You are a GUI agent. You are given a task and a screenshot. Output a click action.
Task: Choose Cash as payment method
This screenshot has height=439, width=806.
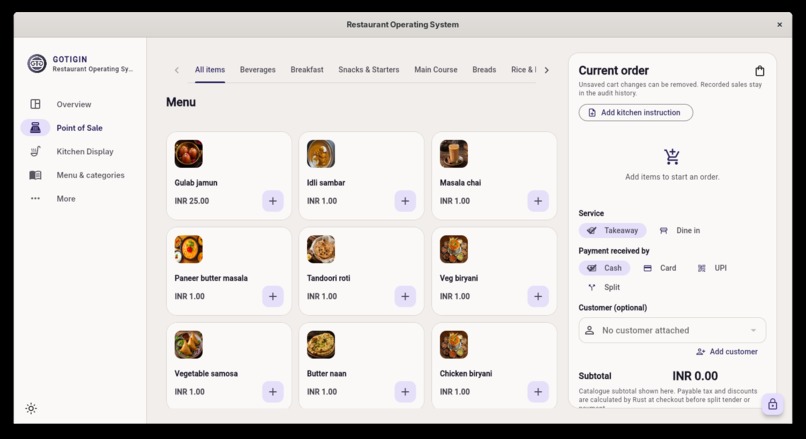(604, 268)
